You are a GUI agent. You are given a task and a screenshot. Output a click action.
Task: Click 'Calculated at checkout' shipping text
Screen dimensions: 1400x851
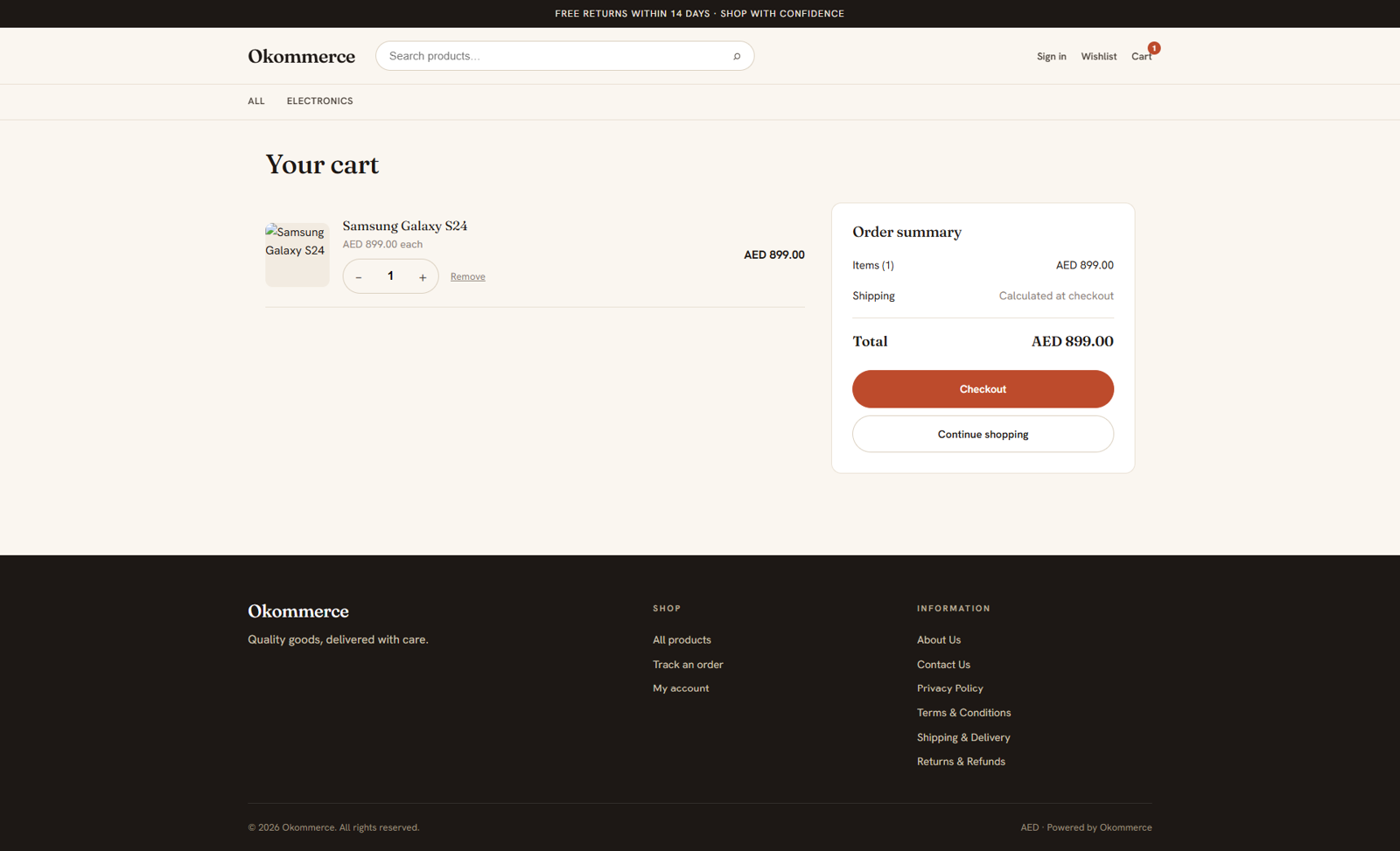click(1056, 296)
